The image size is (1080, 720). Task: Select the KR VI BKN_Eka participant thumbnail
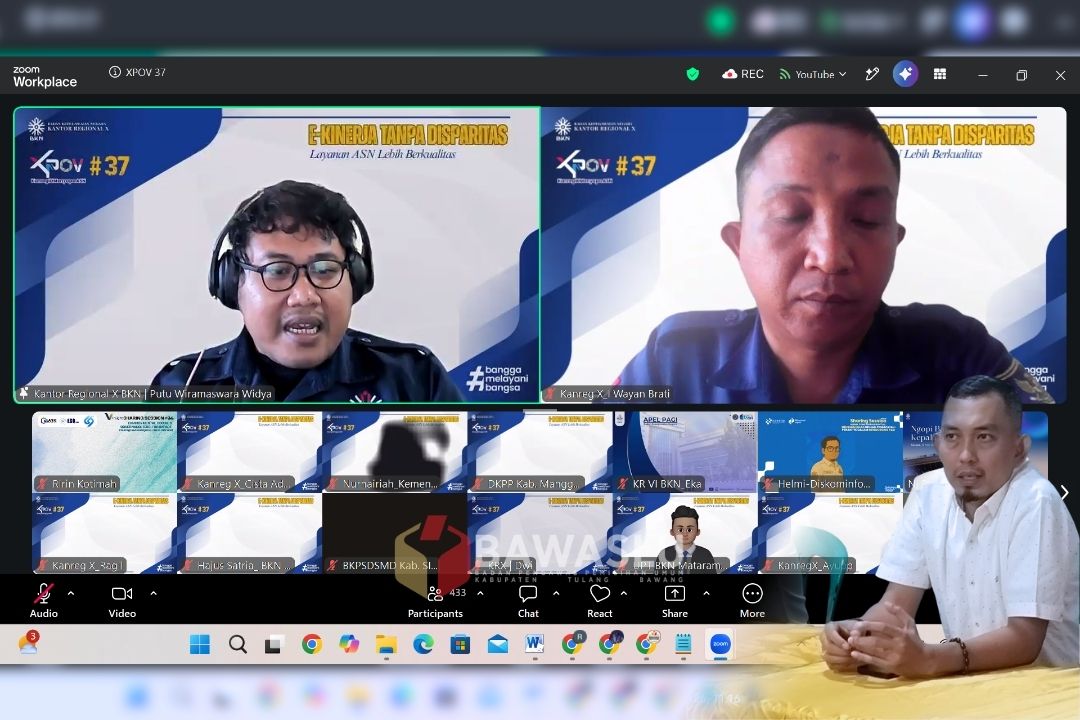pos(685,452)
